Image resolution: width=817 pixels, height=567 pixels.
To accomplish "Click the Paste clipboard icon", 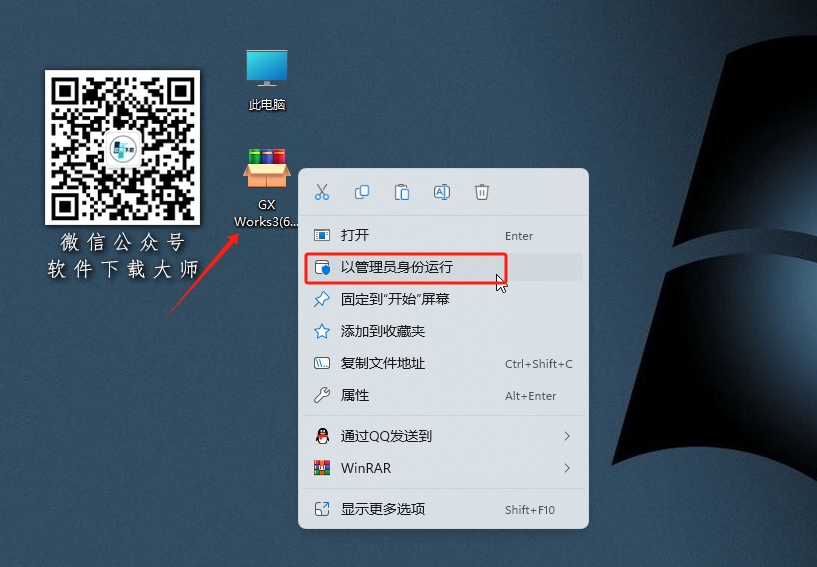I will 402,192.
